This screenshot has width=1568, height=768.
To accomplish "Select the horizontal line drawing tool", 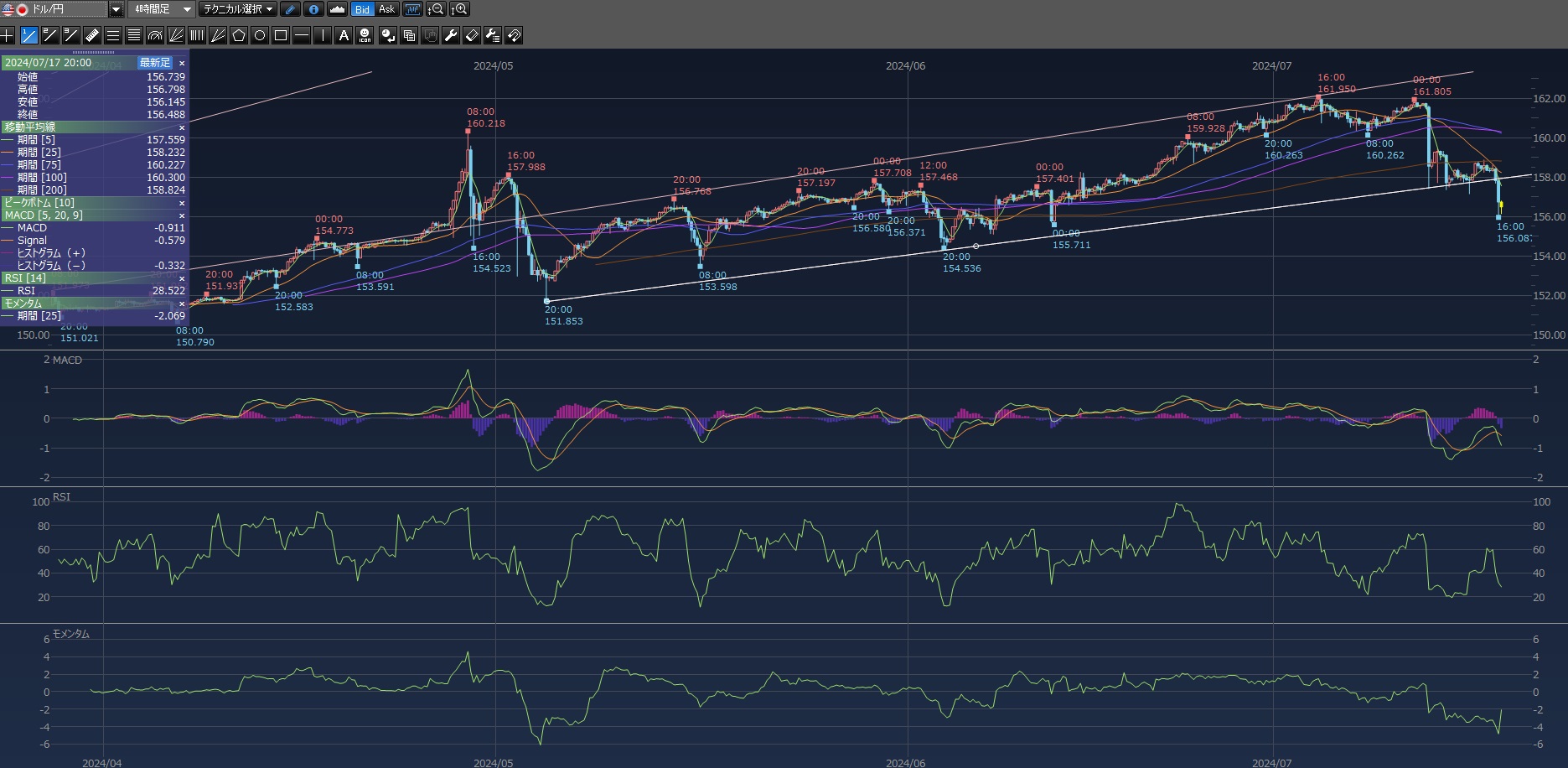I will click(x=302, y=35).
